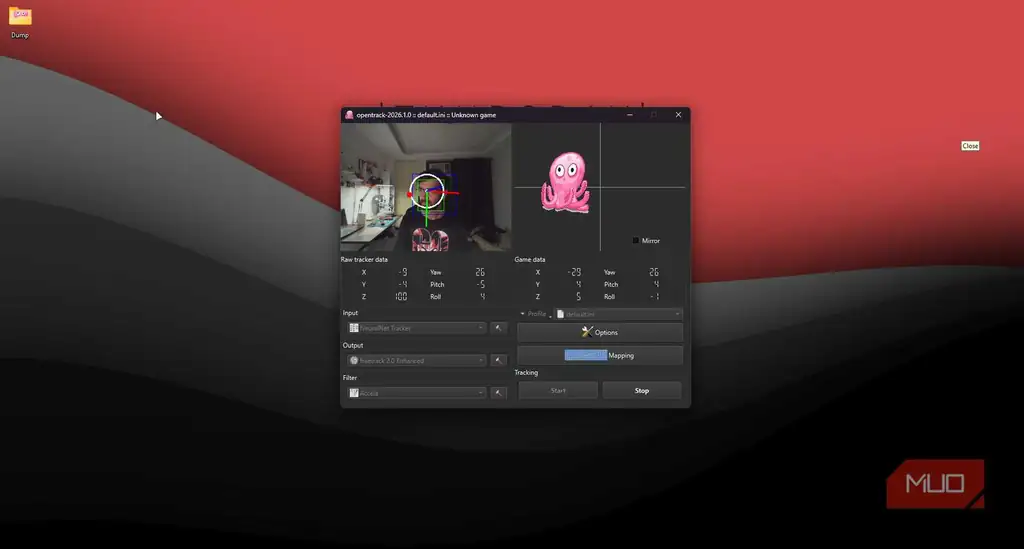This screenshot has height=549, width=1024.
Task: Click the MUO logo watermark
Action: 935,484
